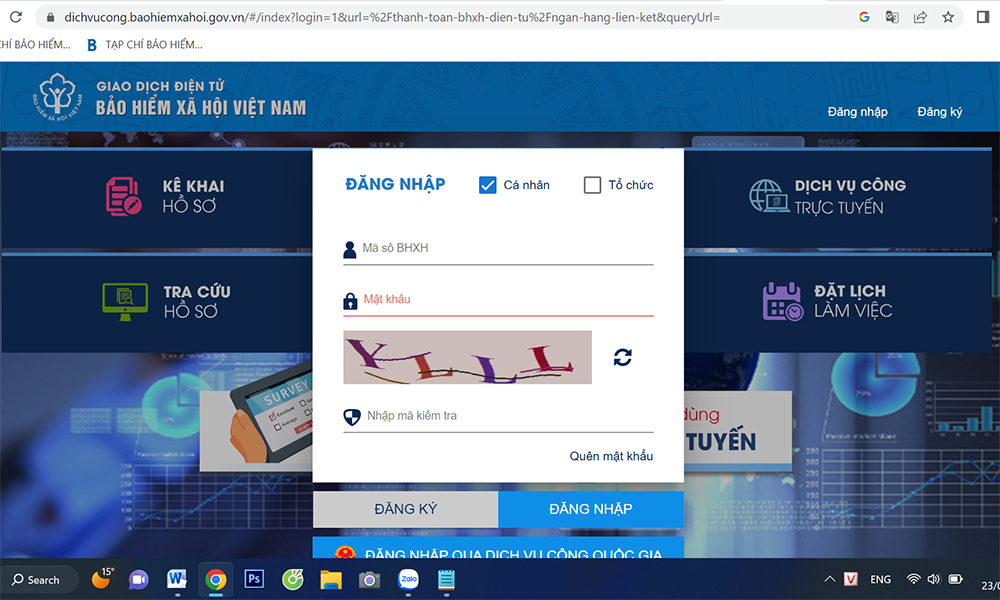
Task: Open the weather widget showing 15°
Action: click(x=103, y=577)
